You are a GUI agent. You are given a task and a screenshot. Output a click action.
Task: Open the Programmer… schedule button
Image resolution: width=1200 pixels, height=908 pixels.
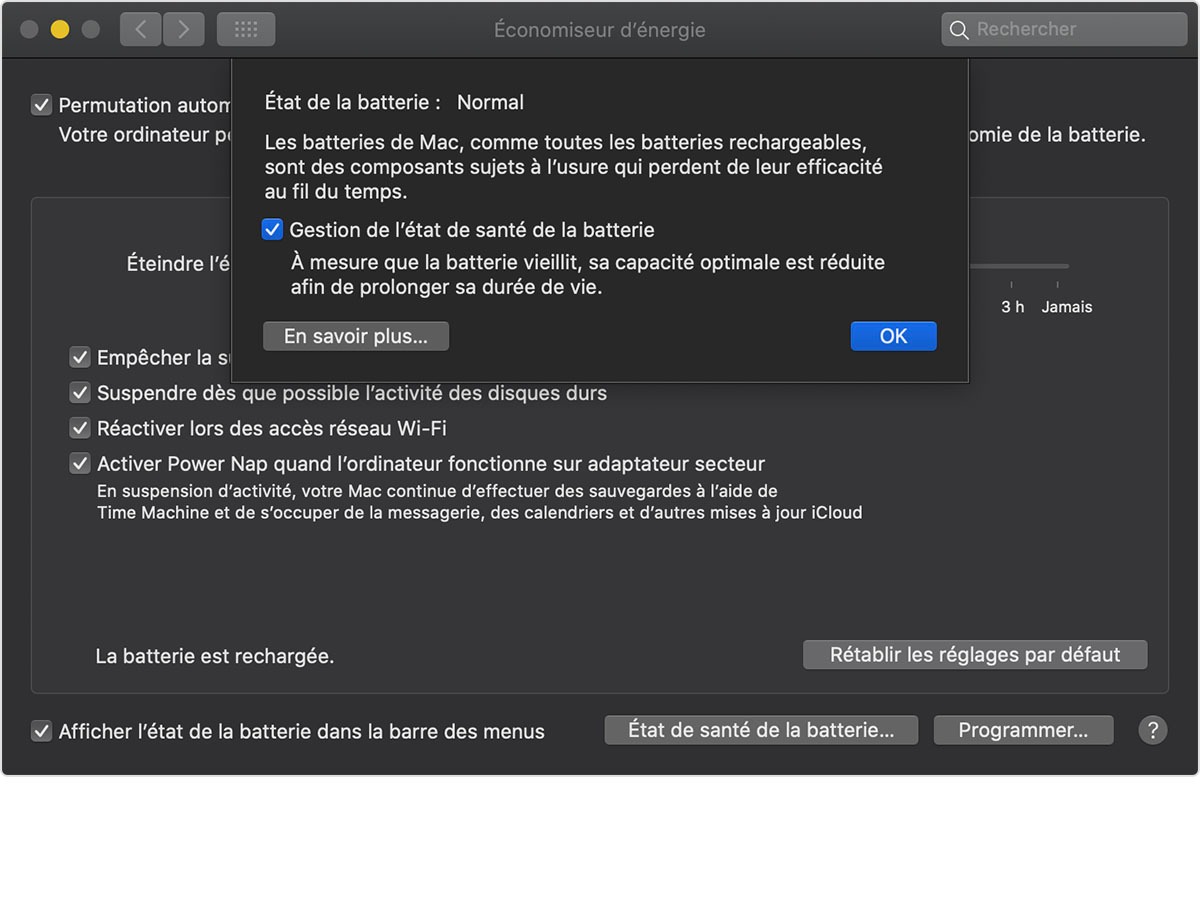point(1023,730)
